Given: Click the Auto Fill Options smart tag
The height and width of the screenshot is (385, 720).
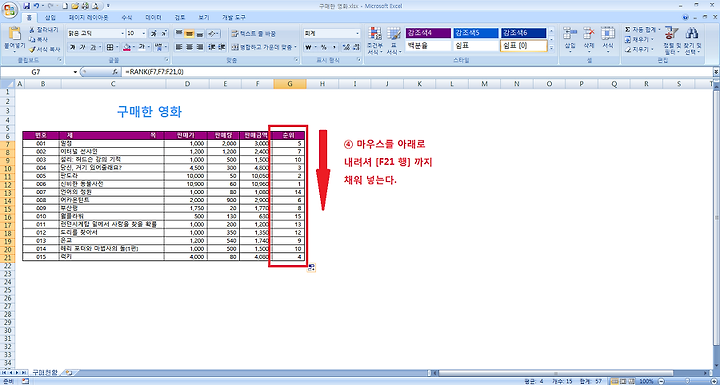Looking at the screenshot, I should tap(311, 267).
